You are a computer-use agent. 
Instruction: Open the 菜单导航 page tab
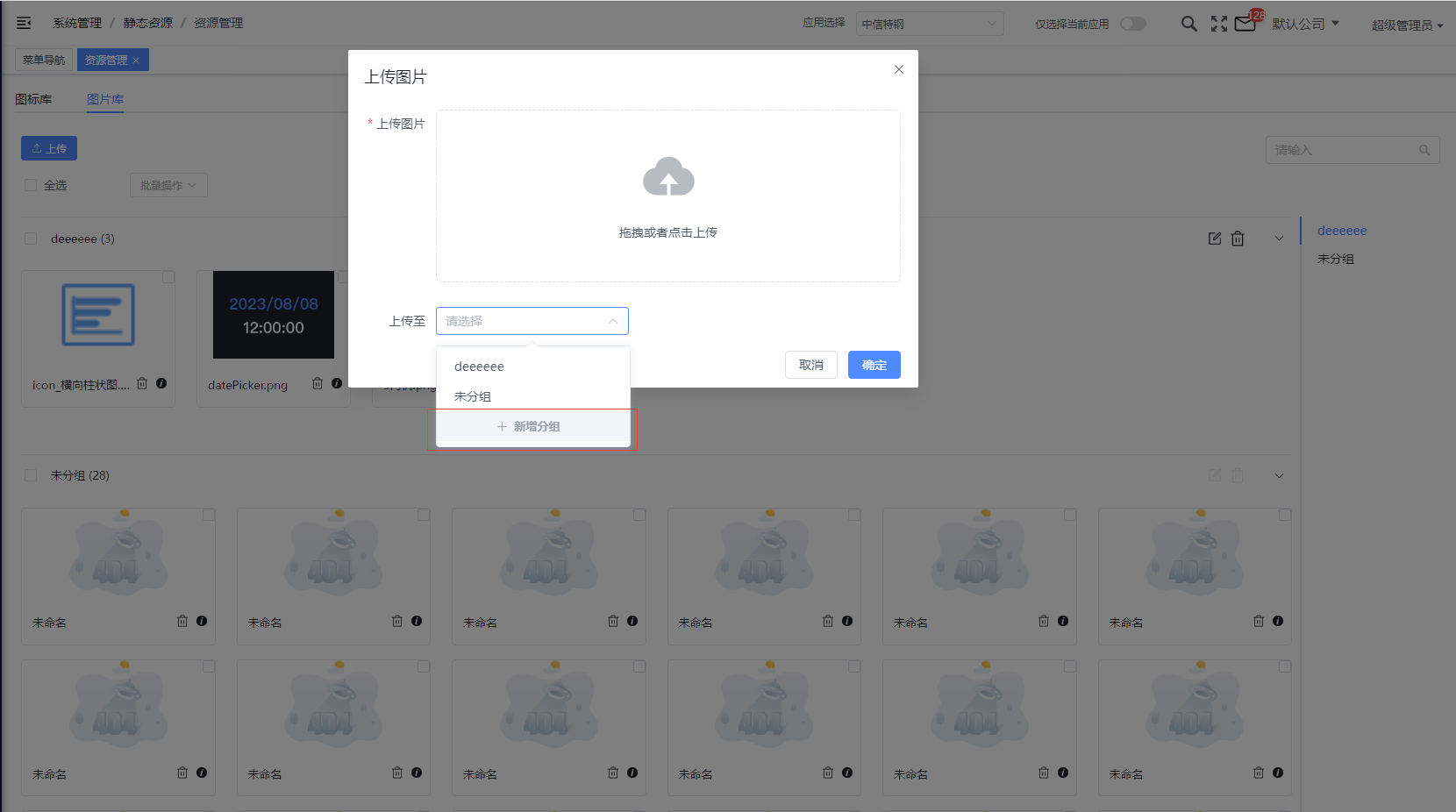coord(44,60)
